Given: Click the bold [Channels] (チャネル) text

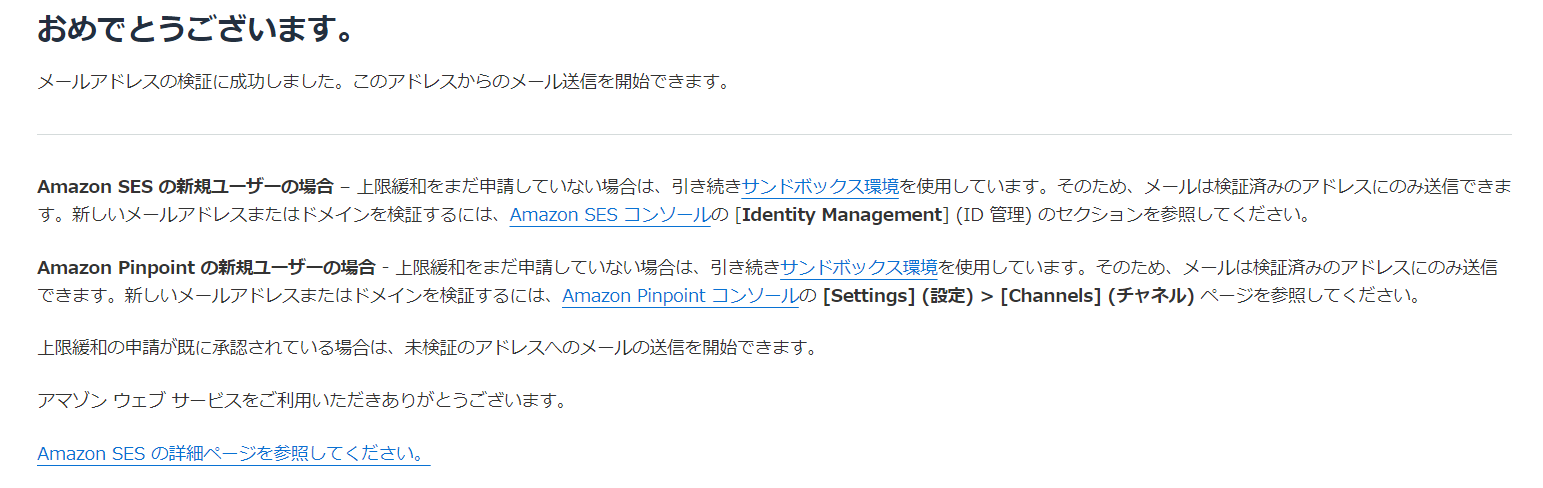Looking at the screenshot, I should 1097,296.
